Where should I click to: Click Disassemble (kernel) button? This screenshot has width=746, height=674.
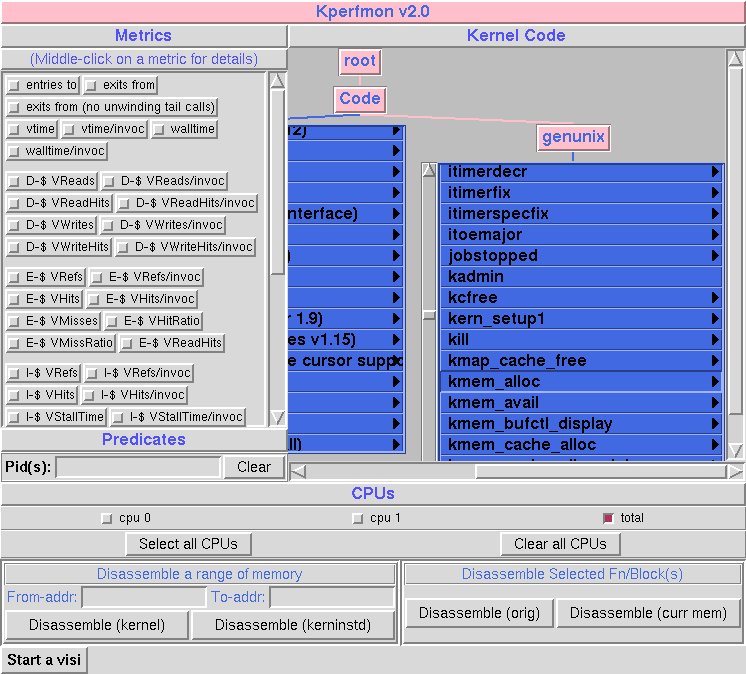pyautogui.click(x=97, y=625)
